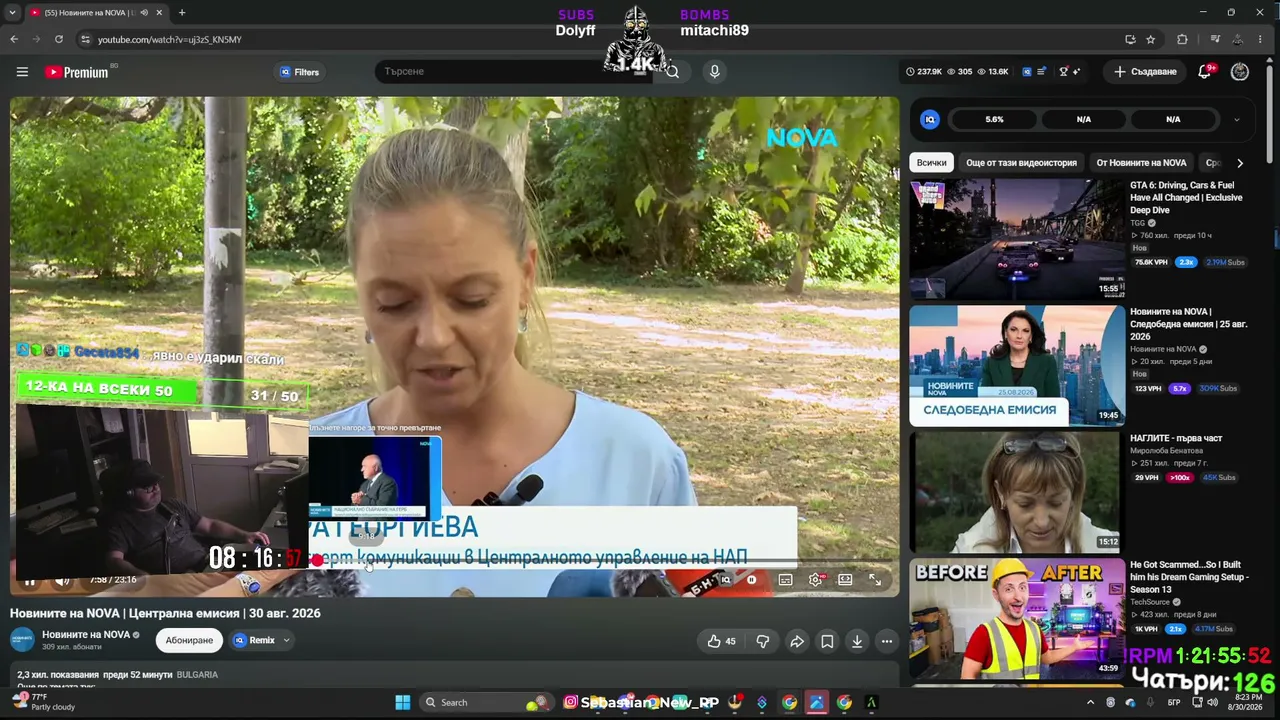Click the 5.6% vidIQ stat pill
The image size is (1280, 720).
click(x=994, y=119)
